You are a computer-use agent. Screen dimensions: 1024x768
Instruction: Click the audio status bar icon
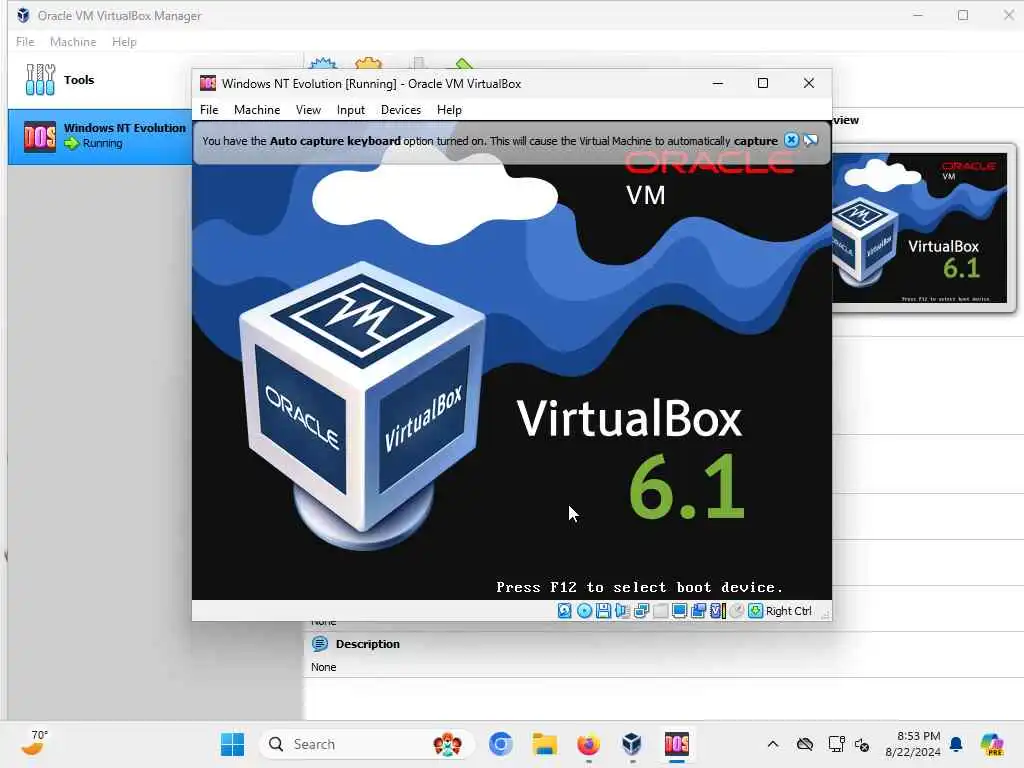click(622, 611)
